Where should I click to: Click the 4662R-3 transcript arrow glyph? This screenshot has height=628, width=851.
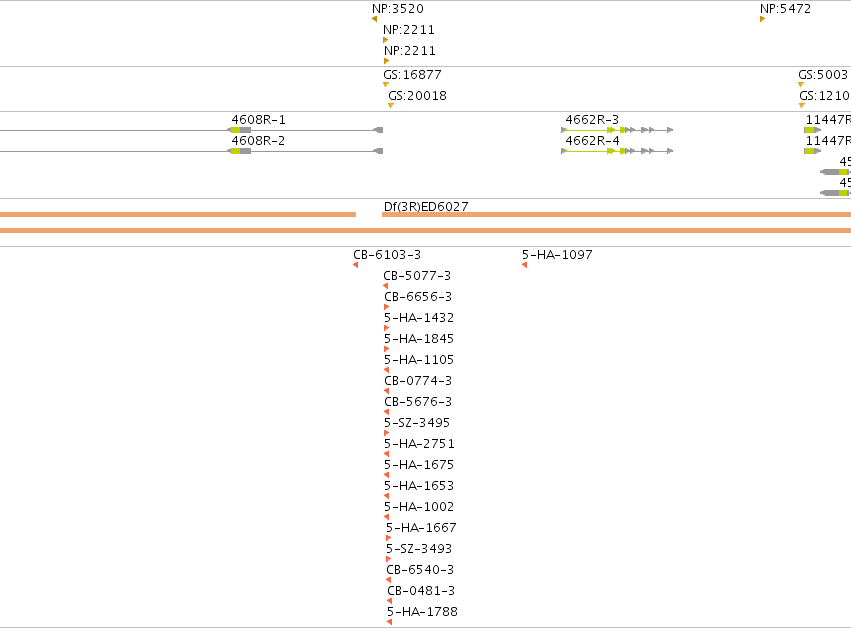coord(617,130)
